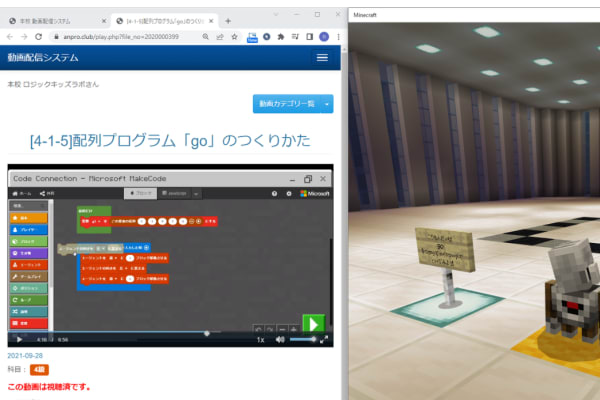Change playback speed via the 1x control

260,339
